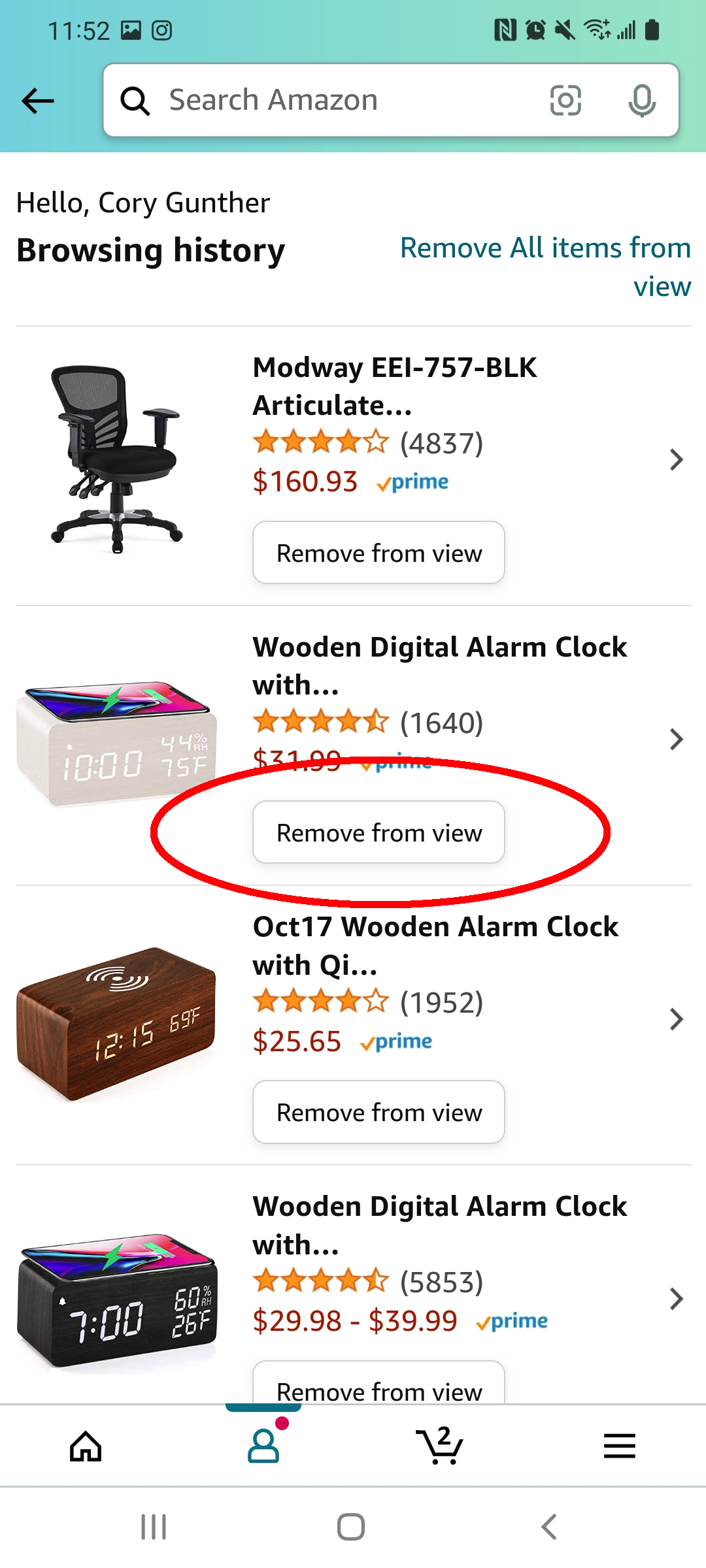This screenshot has height=1568, width=706.
Task: Expand Modway EEI-757-BLK item chevron
Action: point(677,460)
